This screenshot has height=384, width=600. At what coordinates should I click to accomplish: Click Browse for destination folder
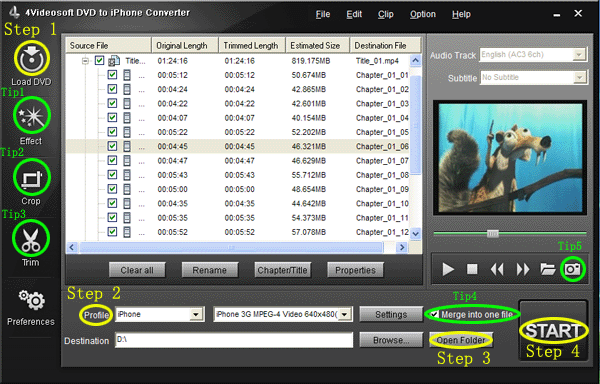391,340
